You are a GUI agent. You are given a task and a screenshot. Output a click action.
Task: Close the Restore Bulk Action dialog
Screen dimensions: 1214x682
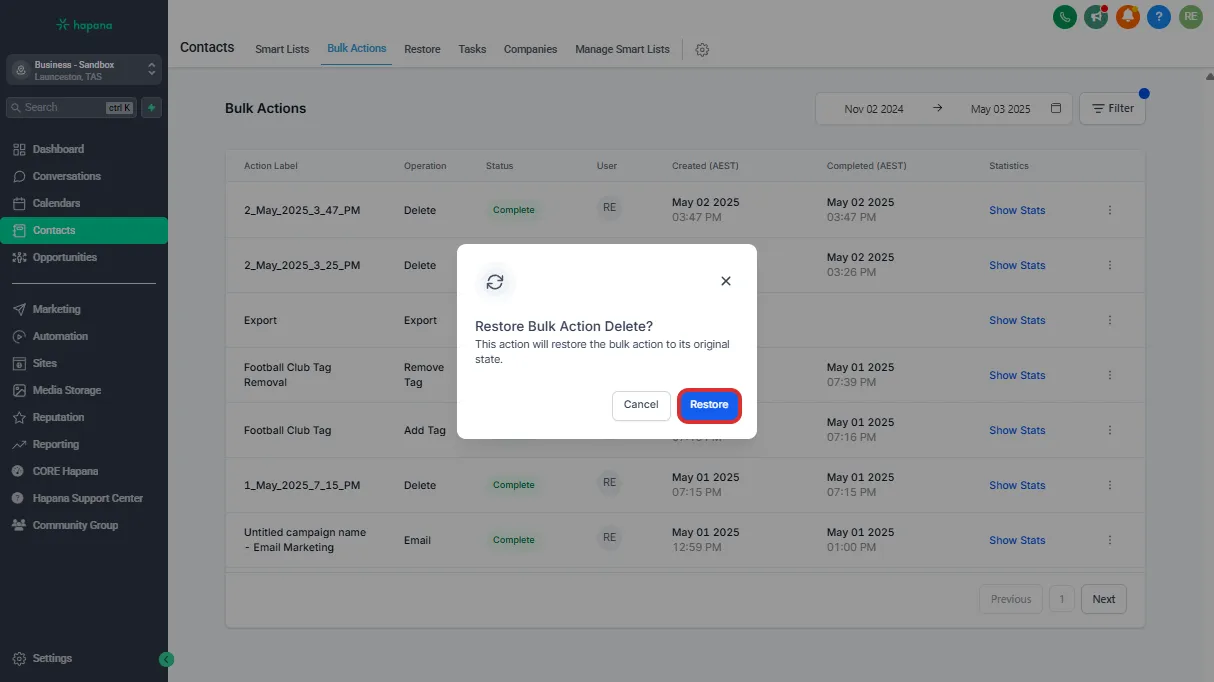tap(726, 281)
